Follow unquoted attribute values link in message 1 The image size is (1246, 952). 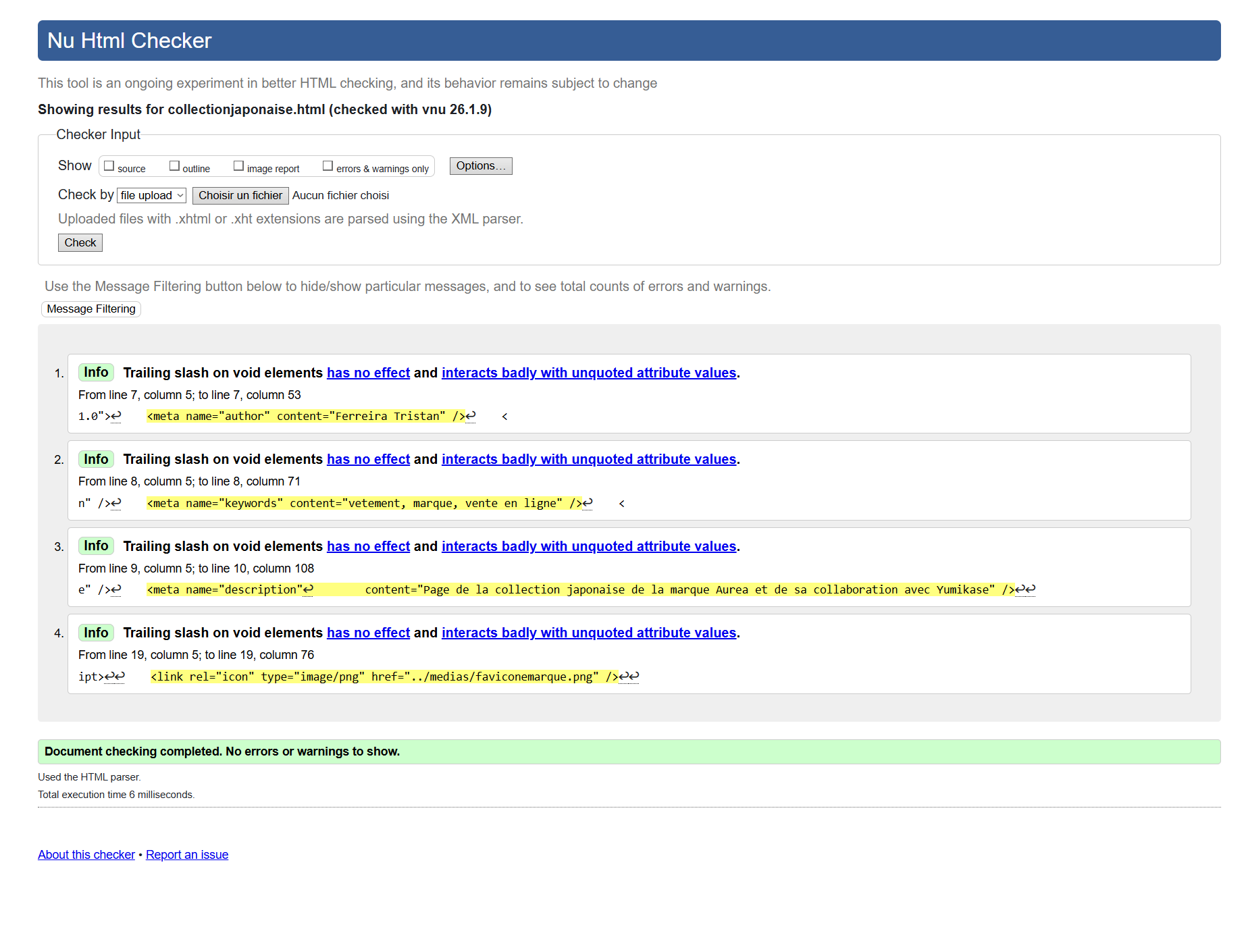coord(588,373)
